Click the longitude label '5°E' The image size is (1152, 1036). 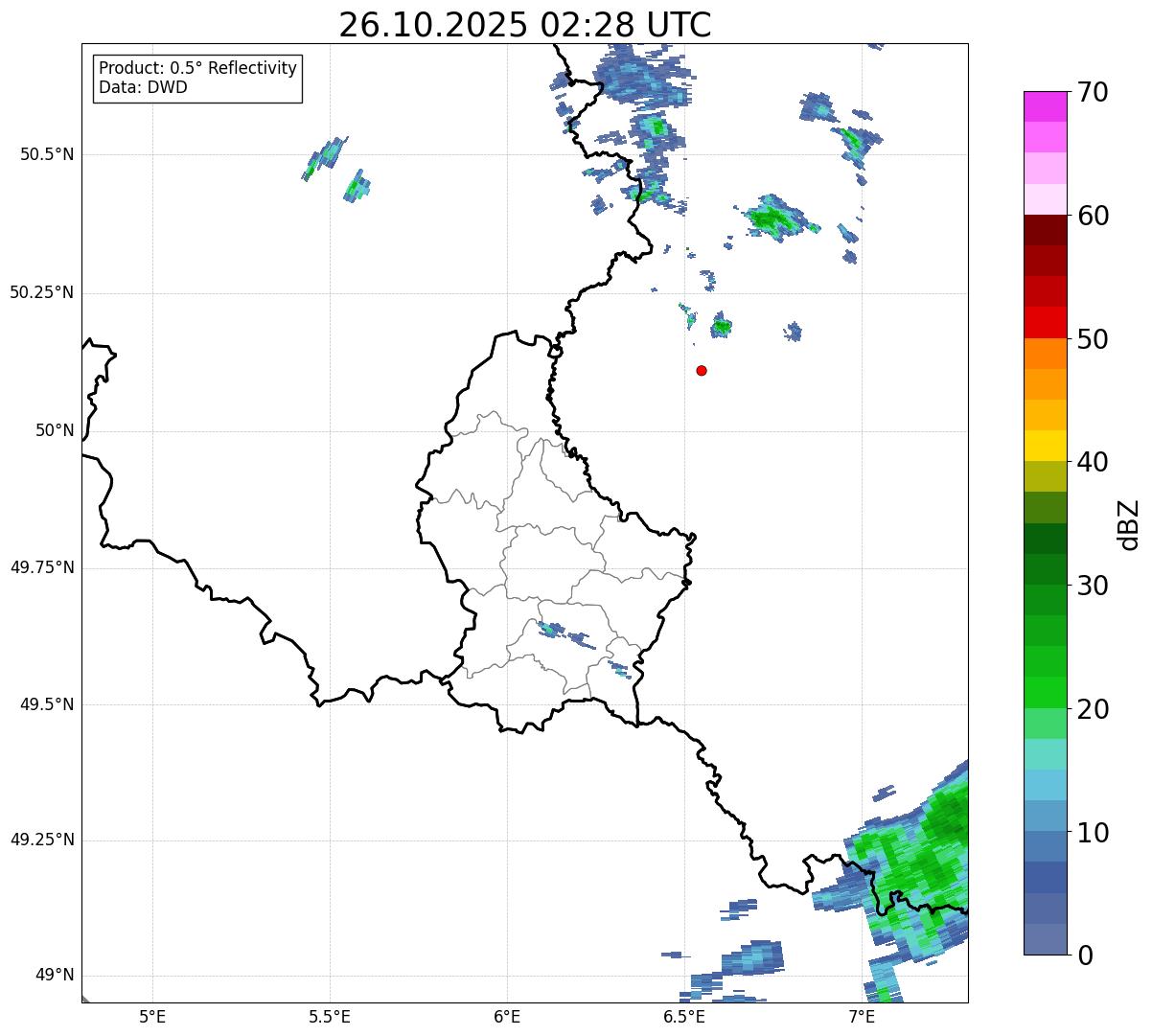click(152, 1016)
